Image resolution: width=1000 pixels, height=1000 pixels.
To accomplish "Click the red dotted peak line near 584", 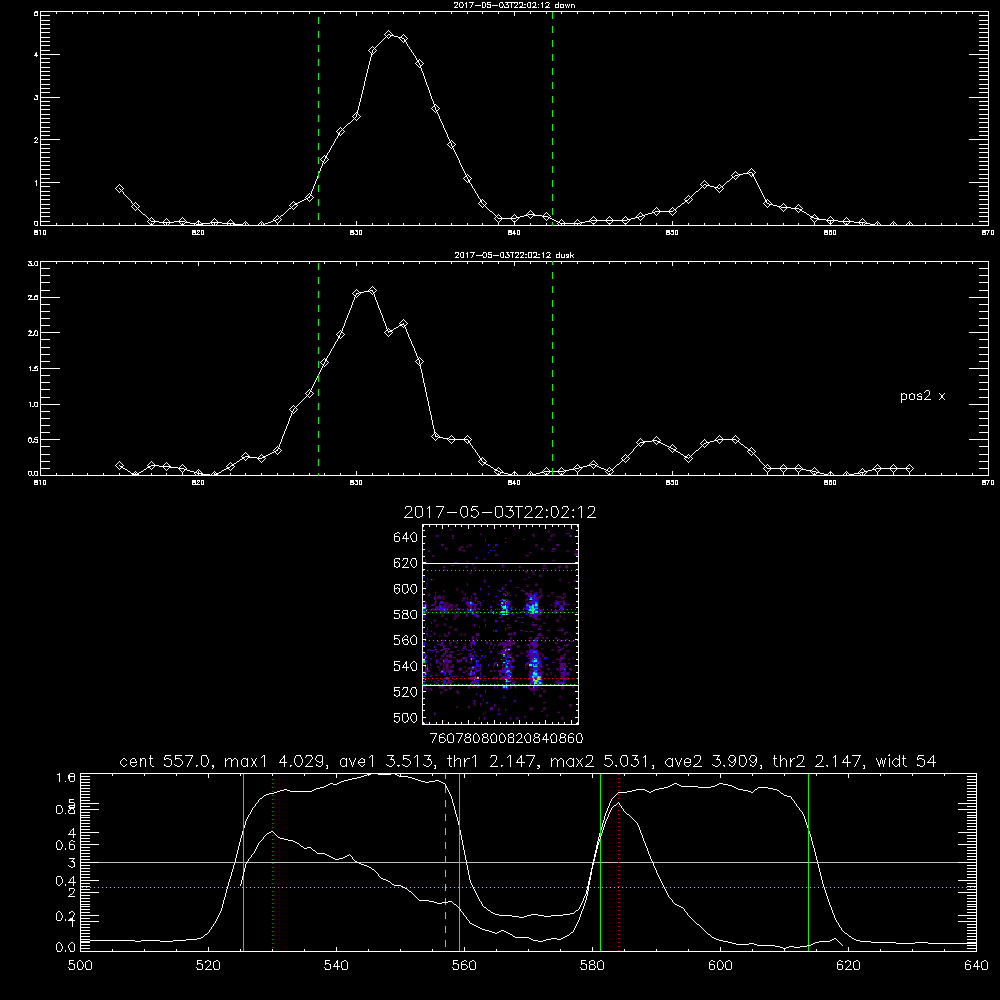I will point(619,861).
